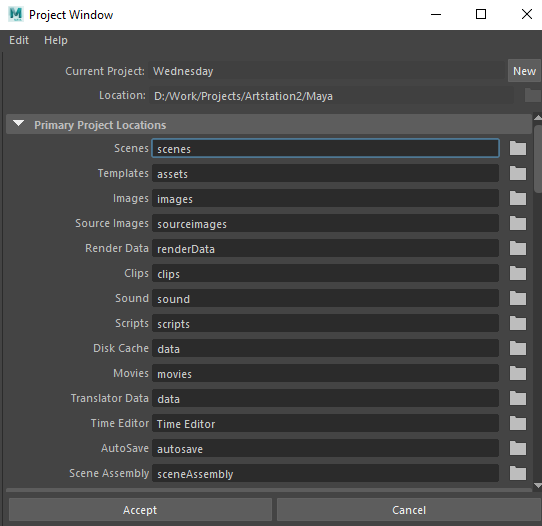This screenshot has width=542, height=526.
Task: Browse folder for Clips location
Action: [x=518, y=273]
